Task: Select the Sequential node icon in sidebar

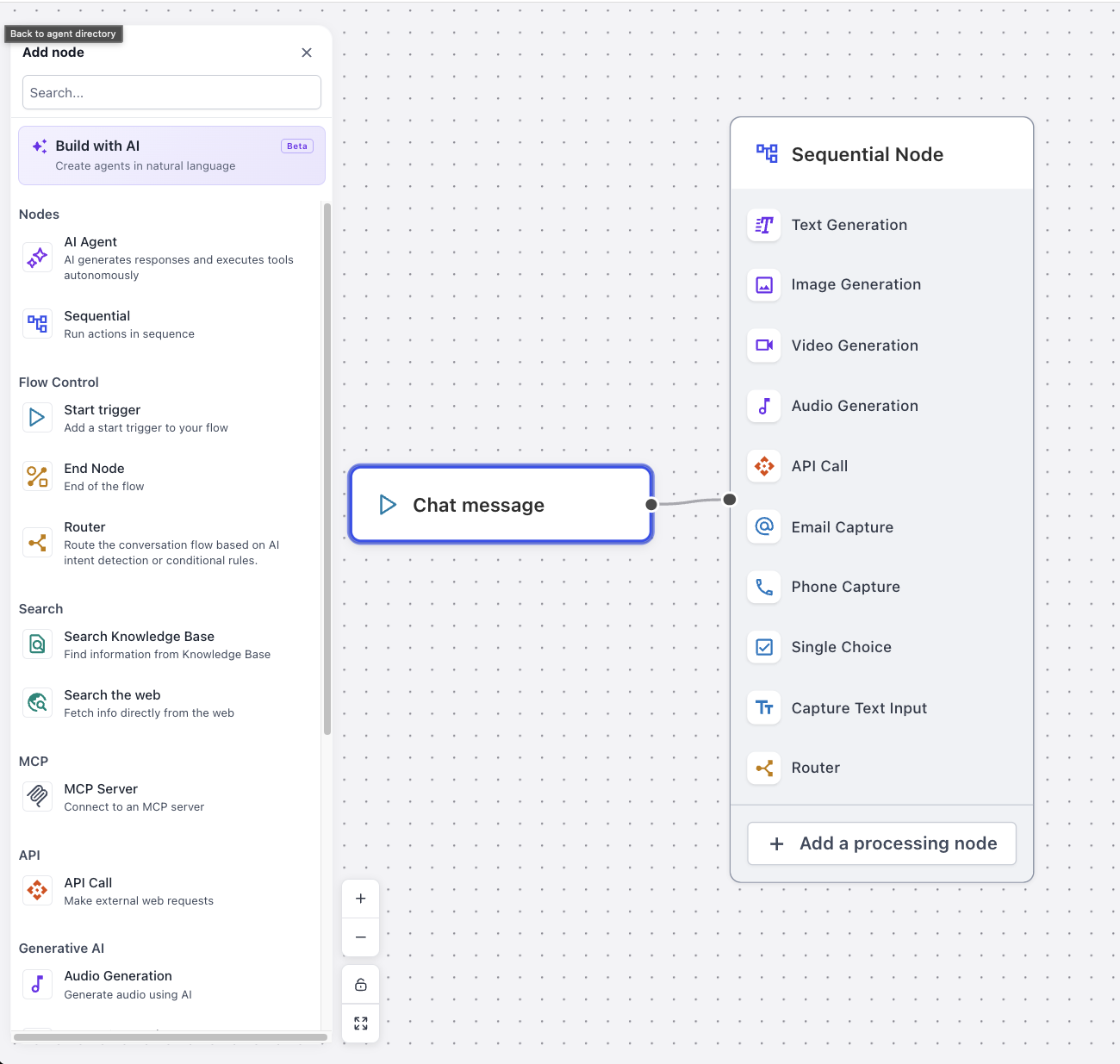Action: pyautogui.click(x=37, y=324)
